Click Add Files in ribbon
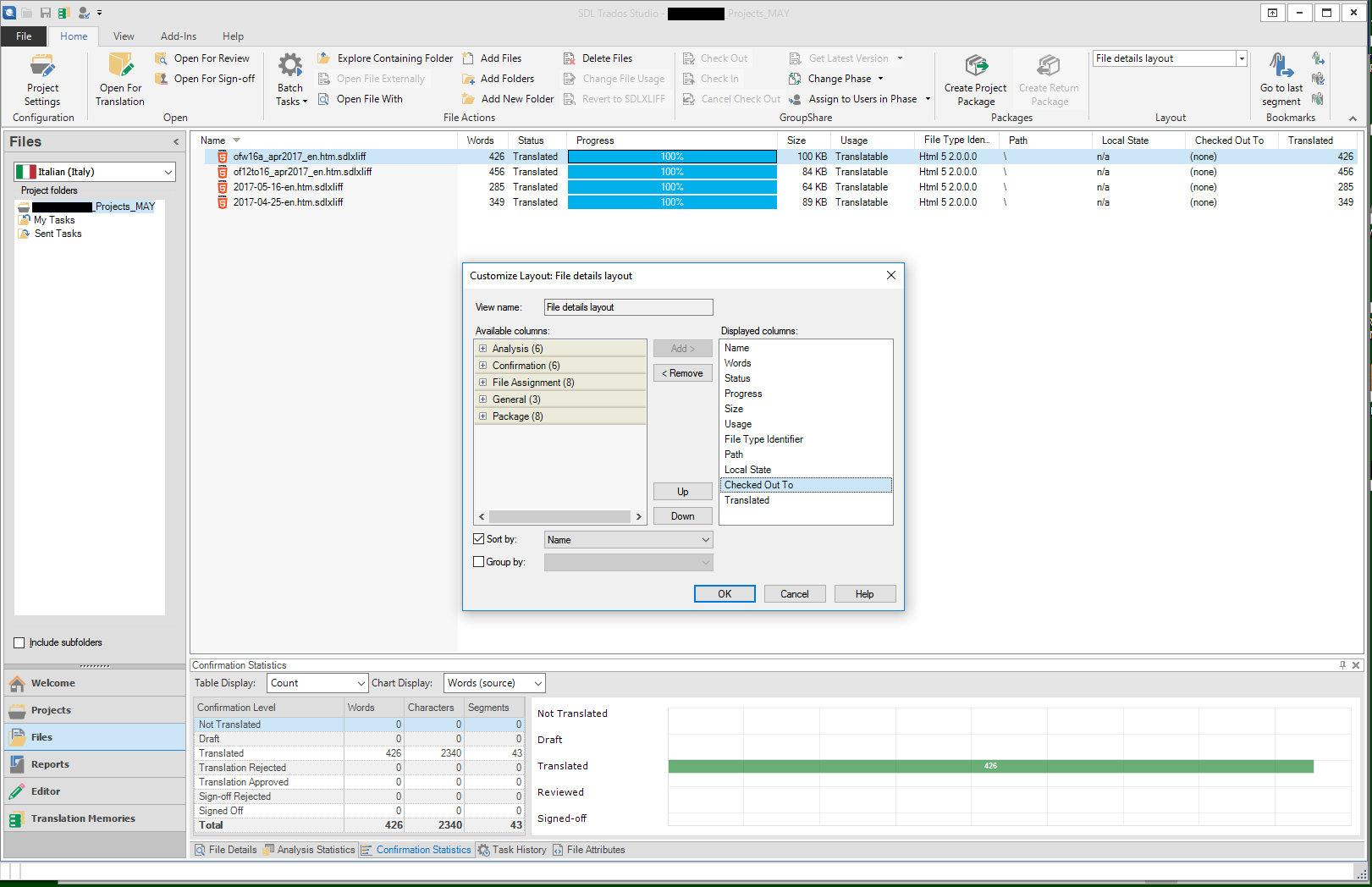The image size is (1372, 887). pyautogui.click(x=492, y=58)
